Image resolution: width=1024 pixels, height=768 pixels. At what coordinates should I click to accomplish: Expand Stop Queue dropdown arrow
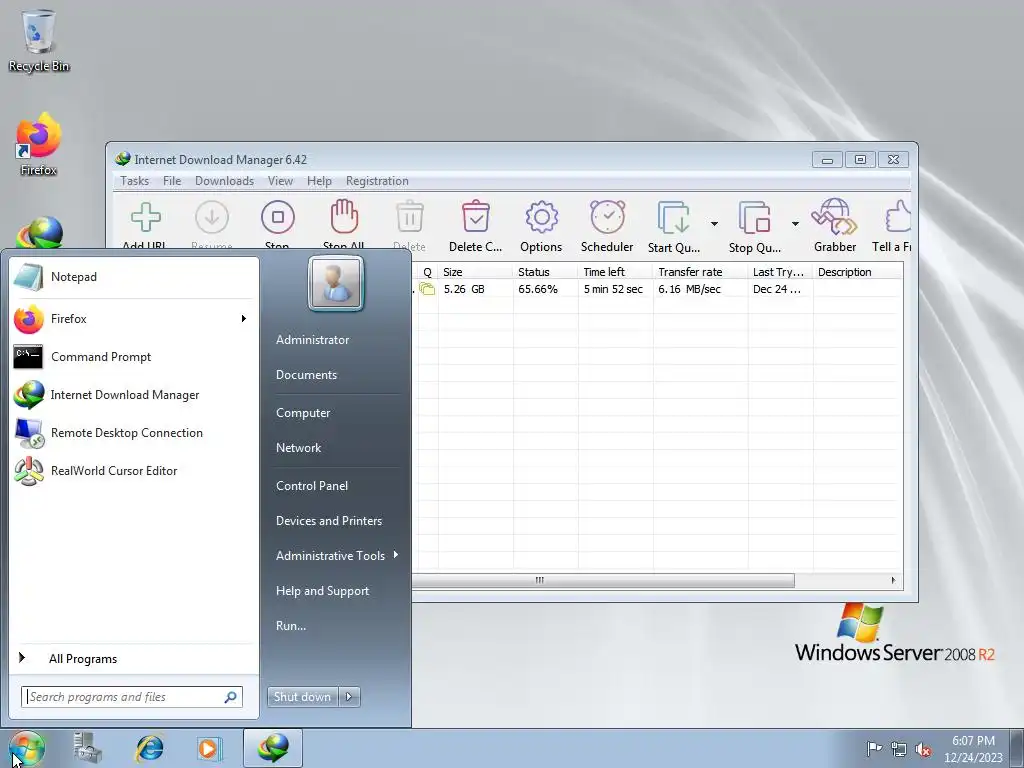pyautogui.click(x=795, y=224)
